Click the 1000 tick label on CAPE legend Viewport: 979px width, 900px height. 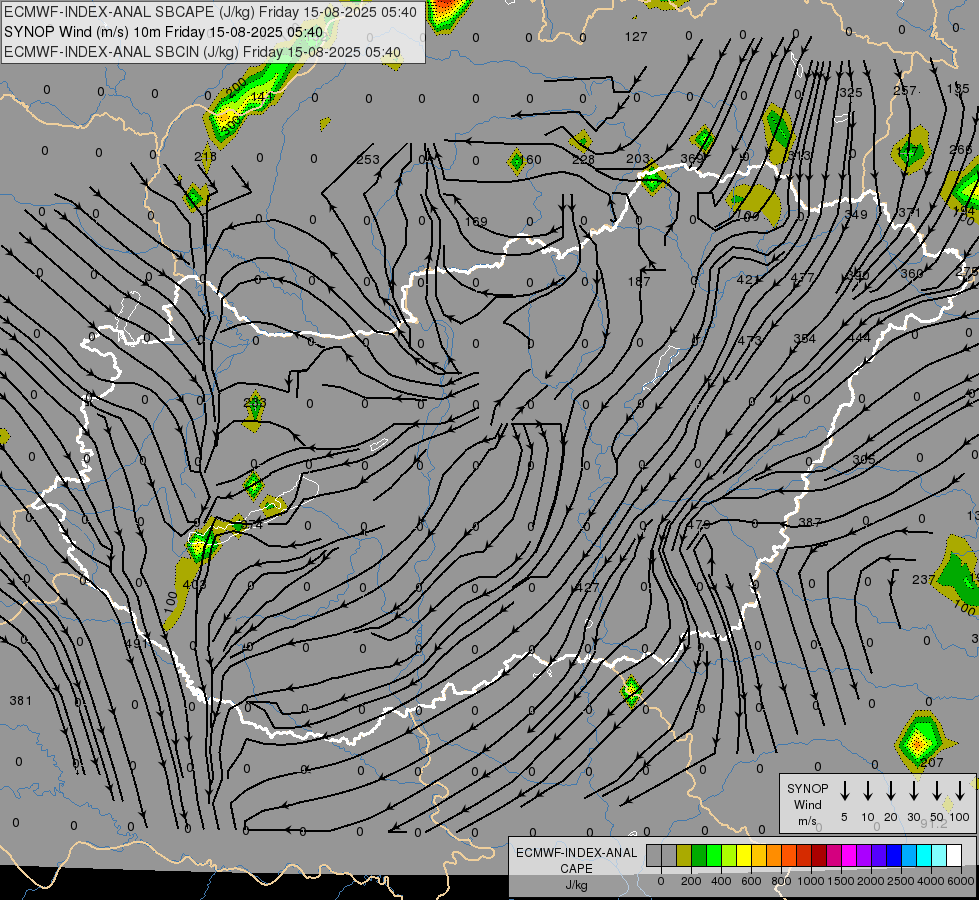(811, 881)
